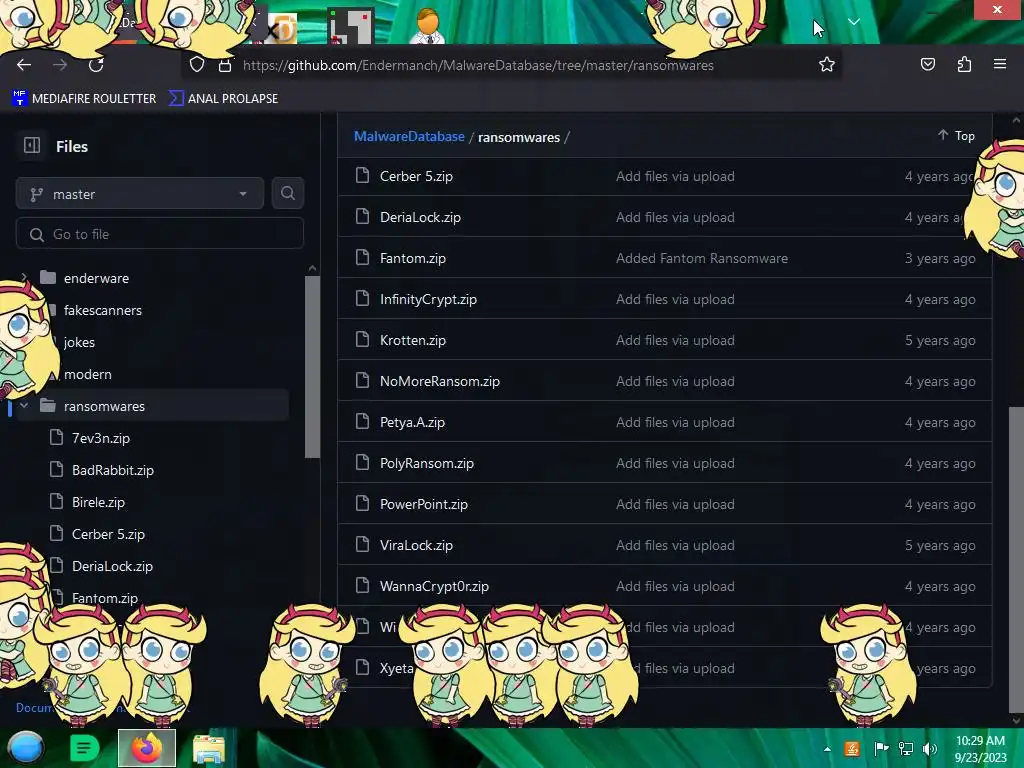Click the Go to file search field

click(159, 234)
